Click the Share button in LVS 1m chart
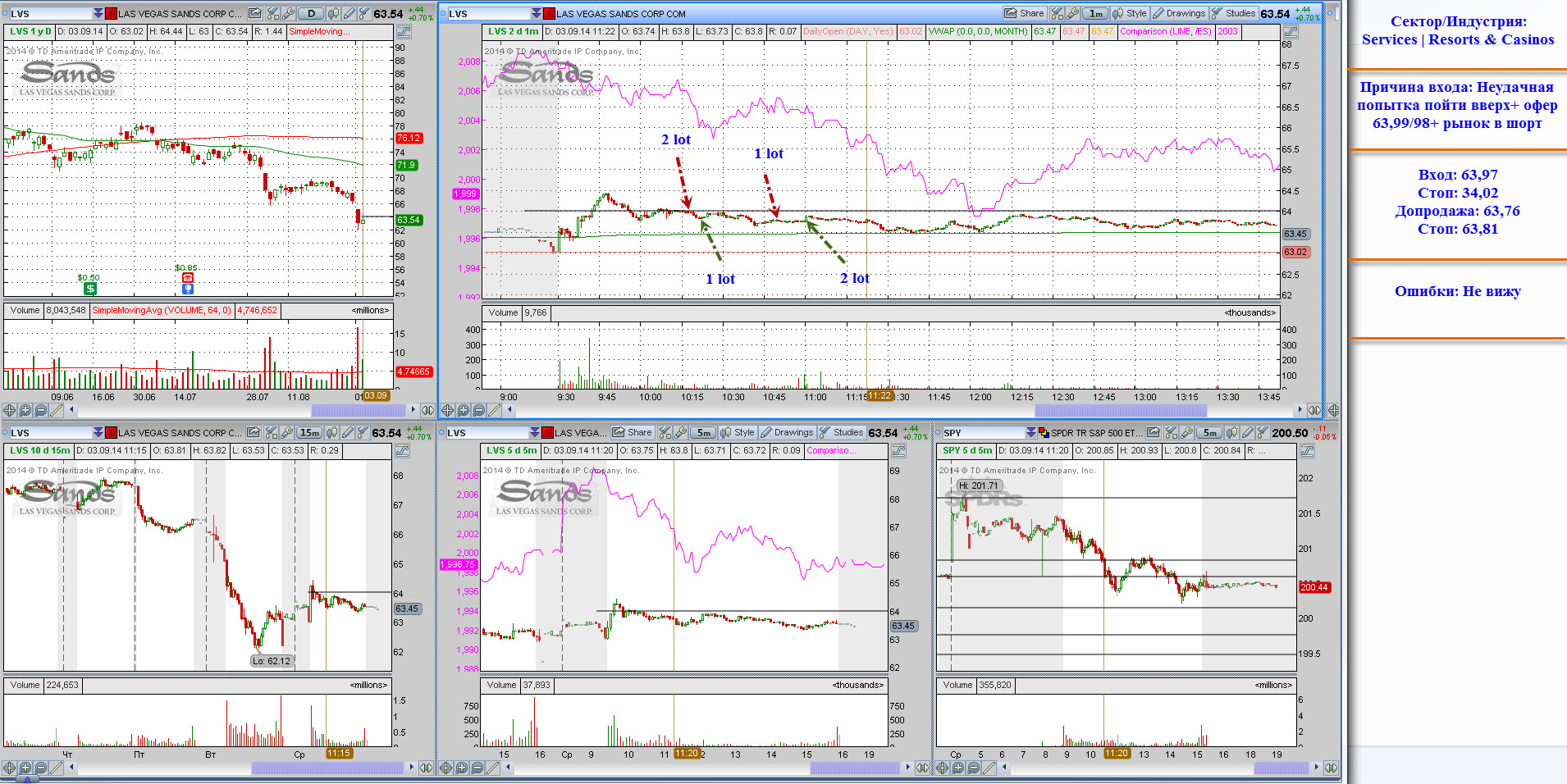1567x784 pixels. (x=1025, y=14)
